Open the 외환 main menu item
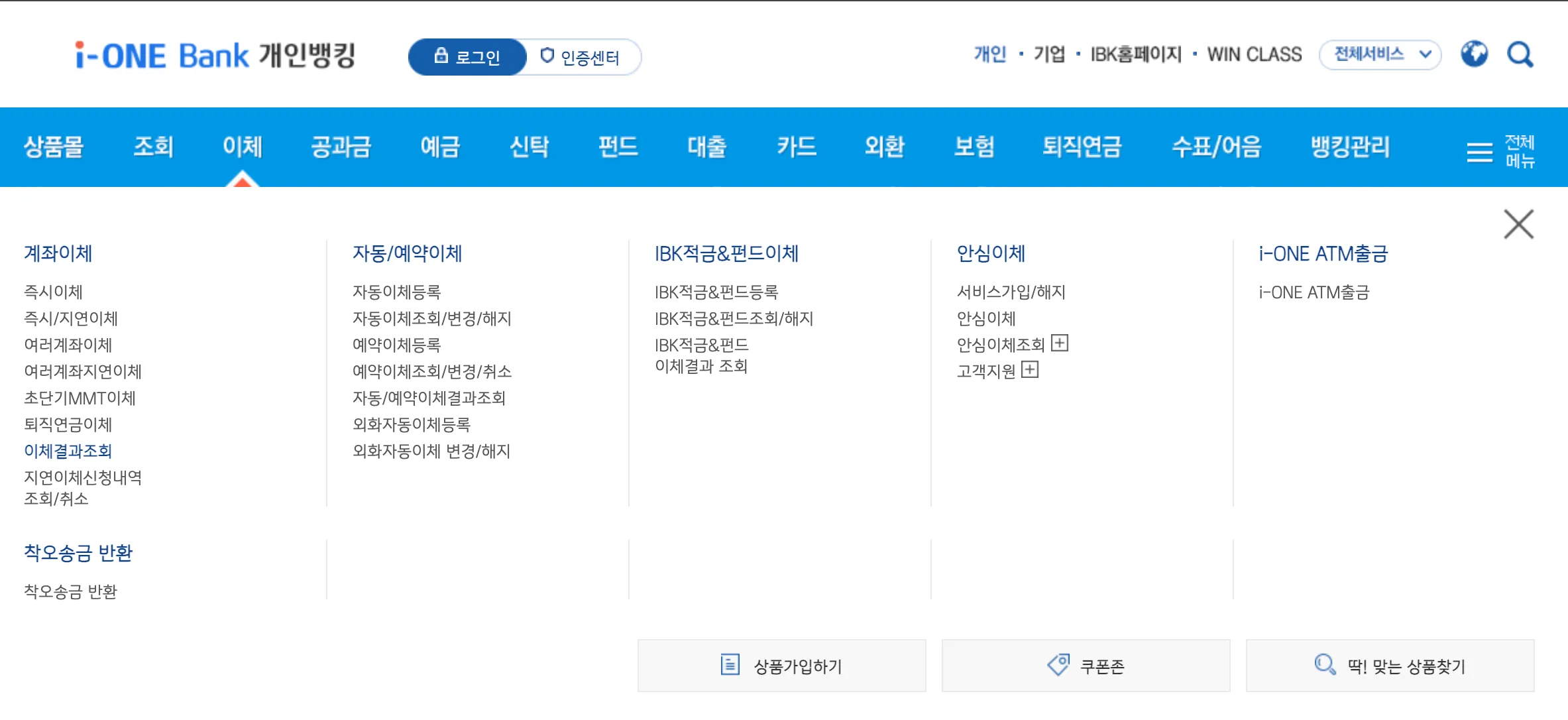The height and width of the screenshot is (720, 1568). coord(884,147)
